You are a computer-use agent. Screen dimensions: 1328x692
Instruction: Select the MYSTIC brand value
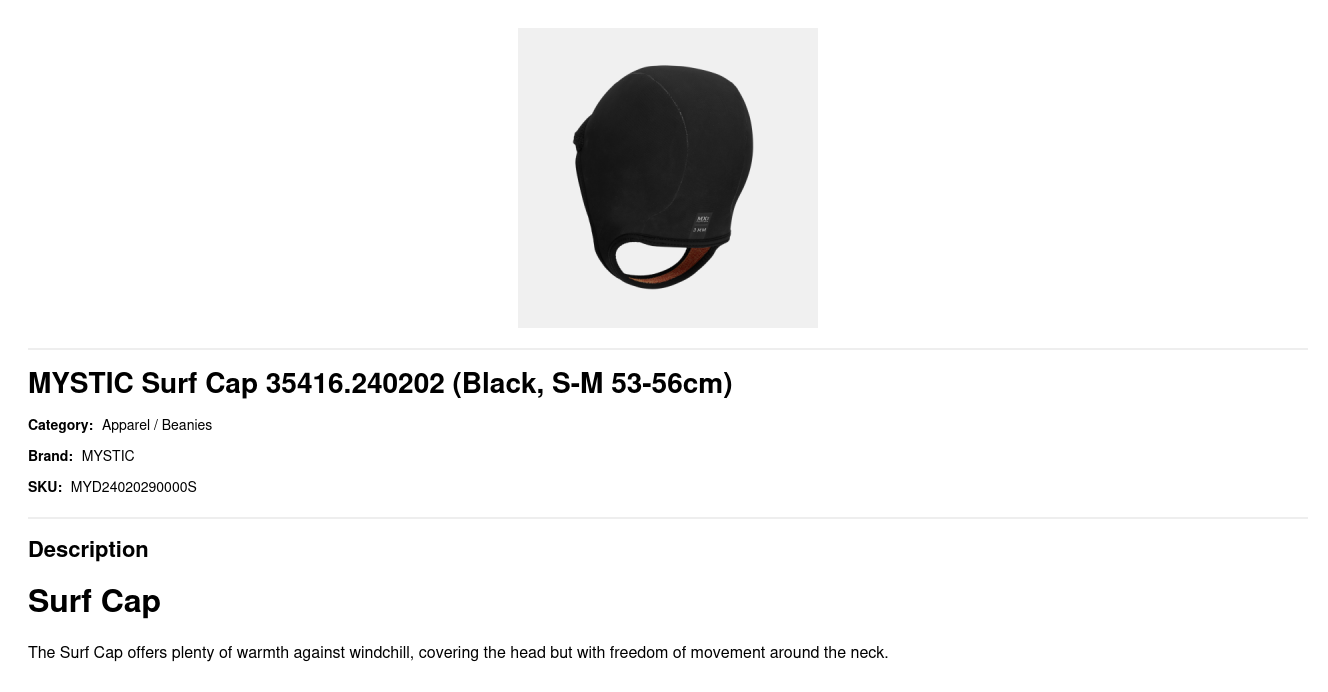108,456
